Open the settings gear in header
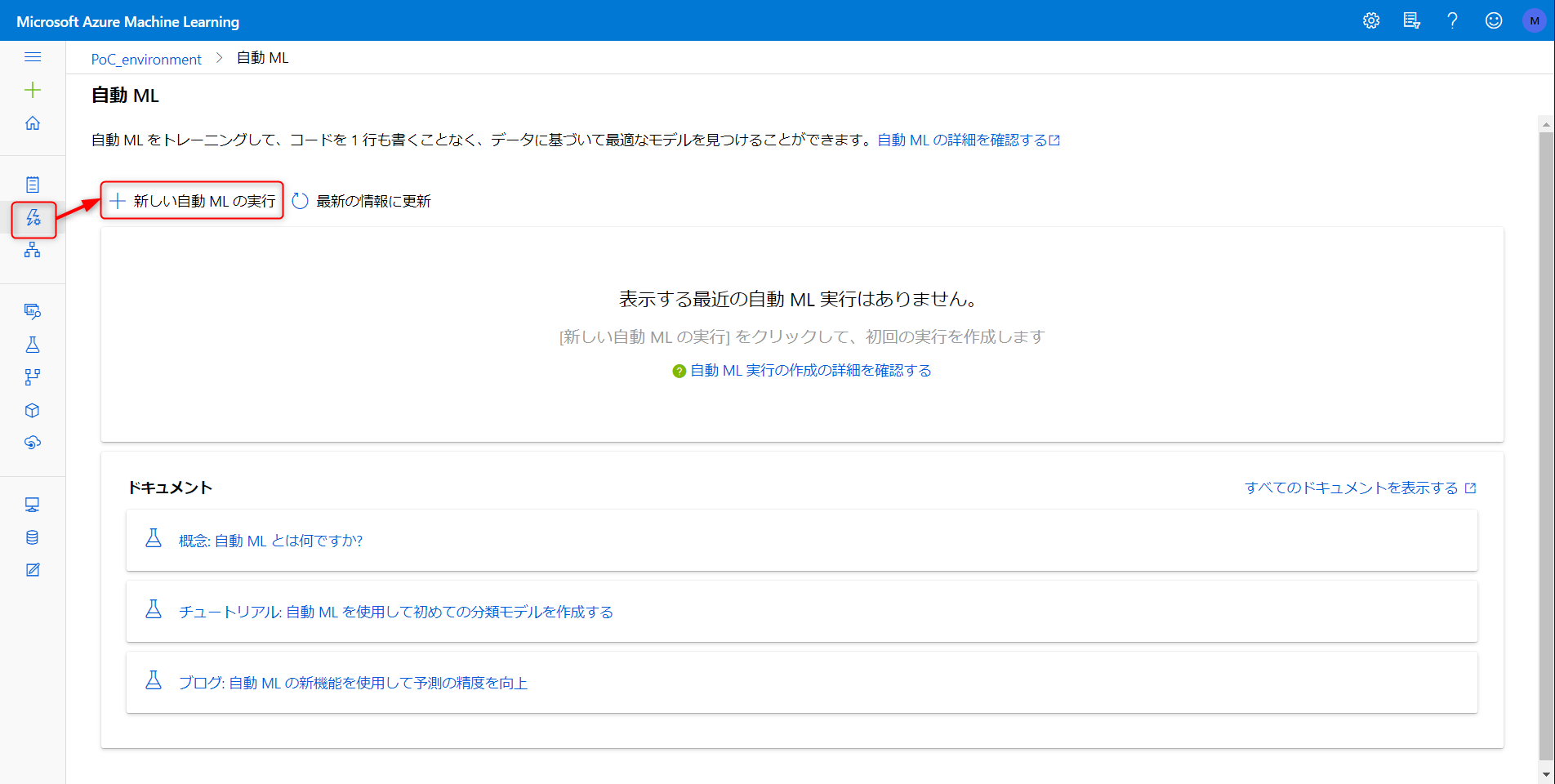The width and height of the screenshot is (1555, 784). tap(1371, 20)
